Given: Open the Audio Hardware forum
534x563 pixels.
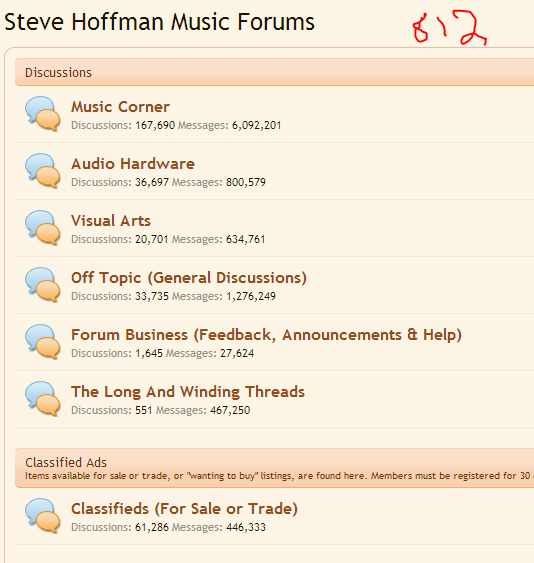Looking at the screenshot, I should pyautogui.click(x=133, y=164).
